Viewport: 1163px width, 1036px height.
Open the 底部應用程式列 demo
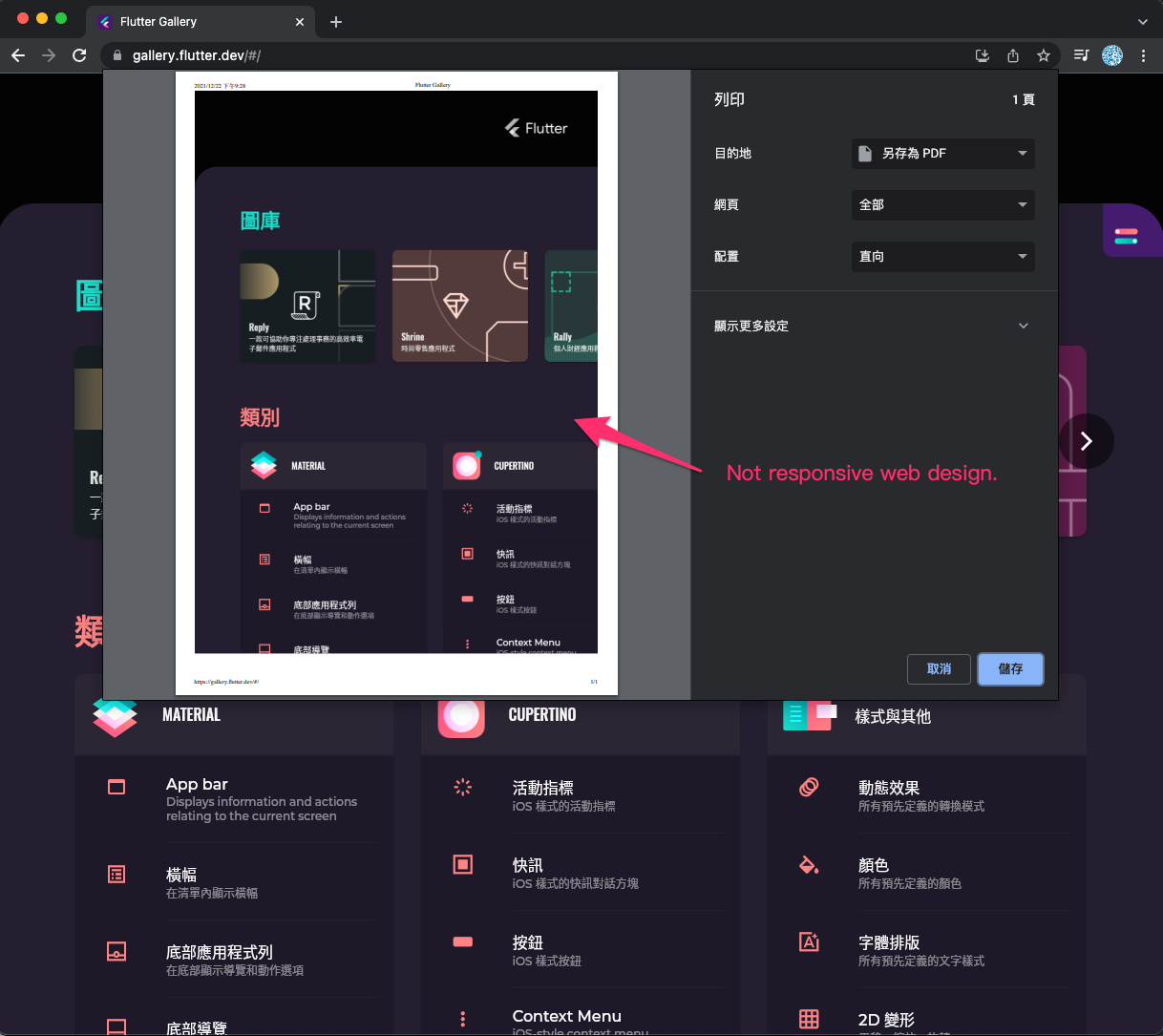[x=234, y=960]
